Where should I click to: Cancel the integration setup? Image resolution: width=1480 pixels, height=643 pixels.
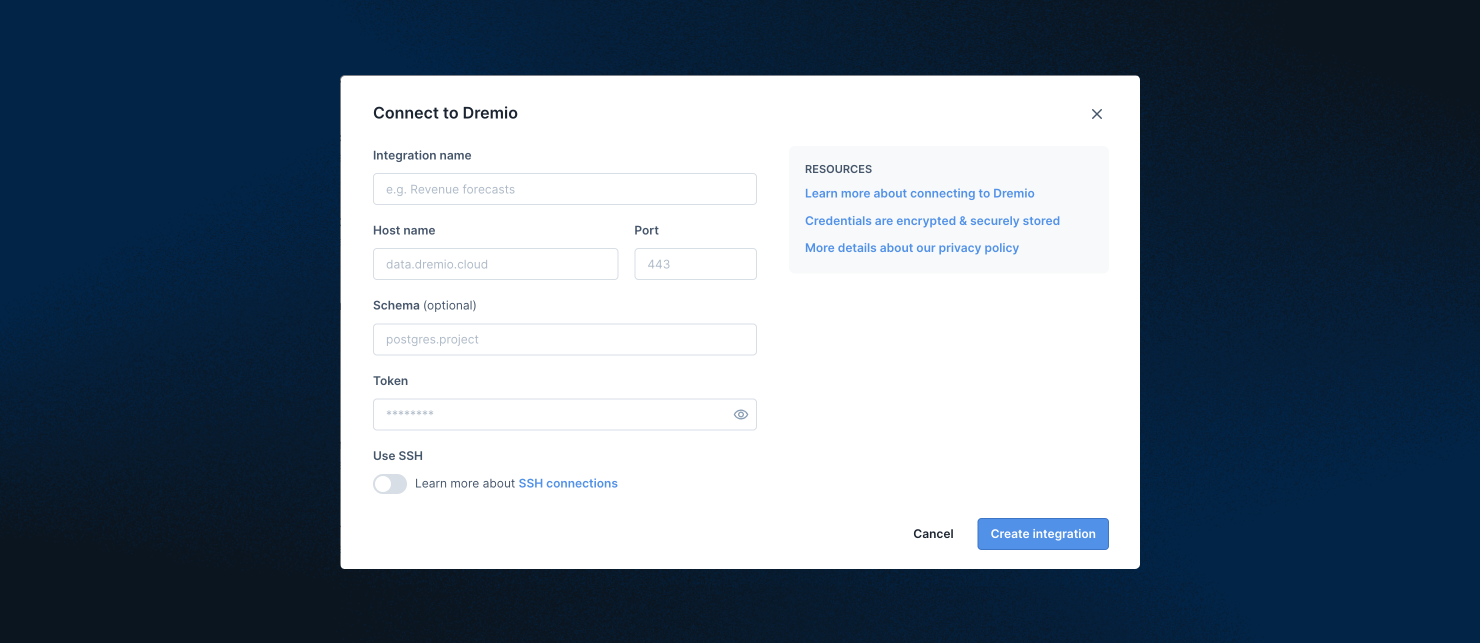[933, 534]
